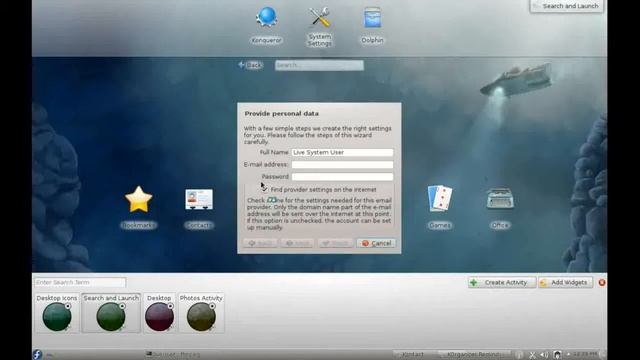
Task: Open the Contacts category icon
Action: coord(199,200)
